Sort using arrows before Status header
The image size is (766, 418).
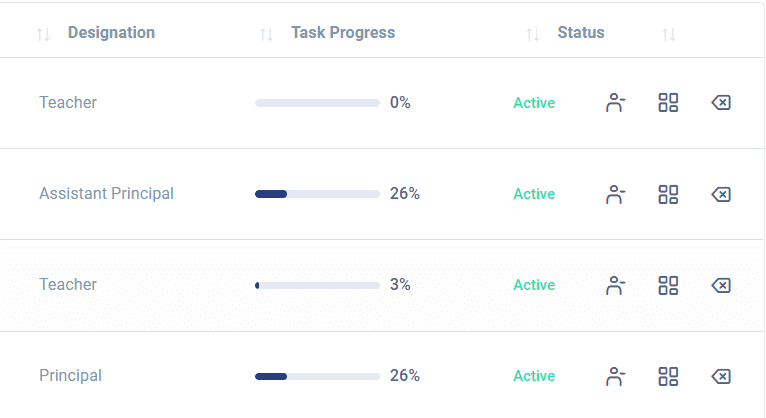point(532,34)
